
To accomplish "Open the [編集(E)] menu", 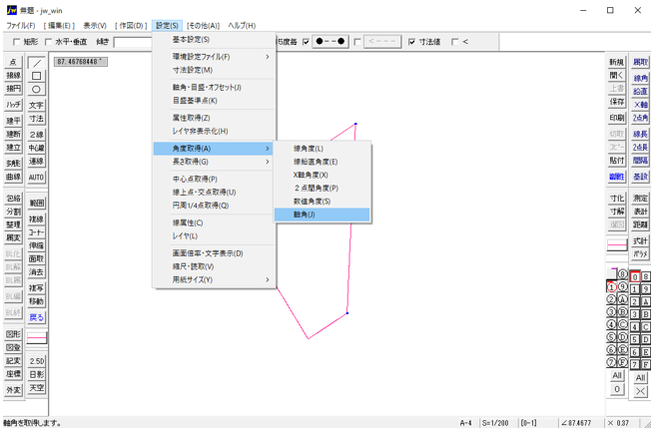I will point(59,26).
